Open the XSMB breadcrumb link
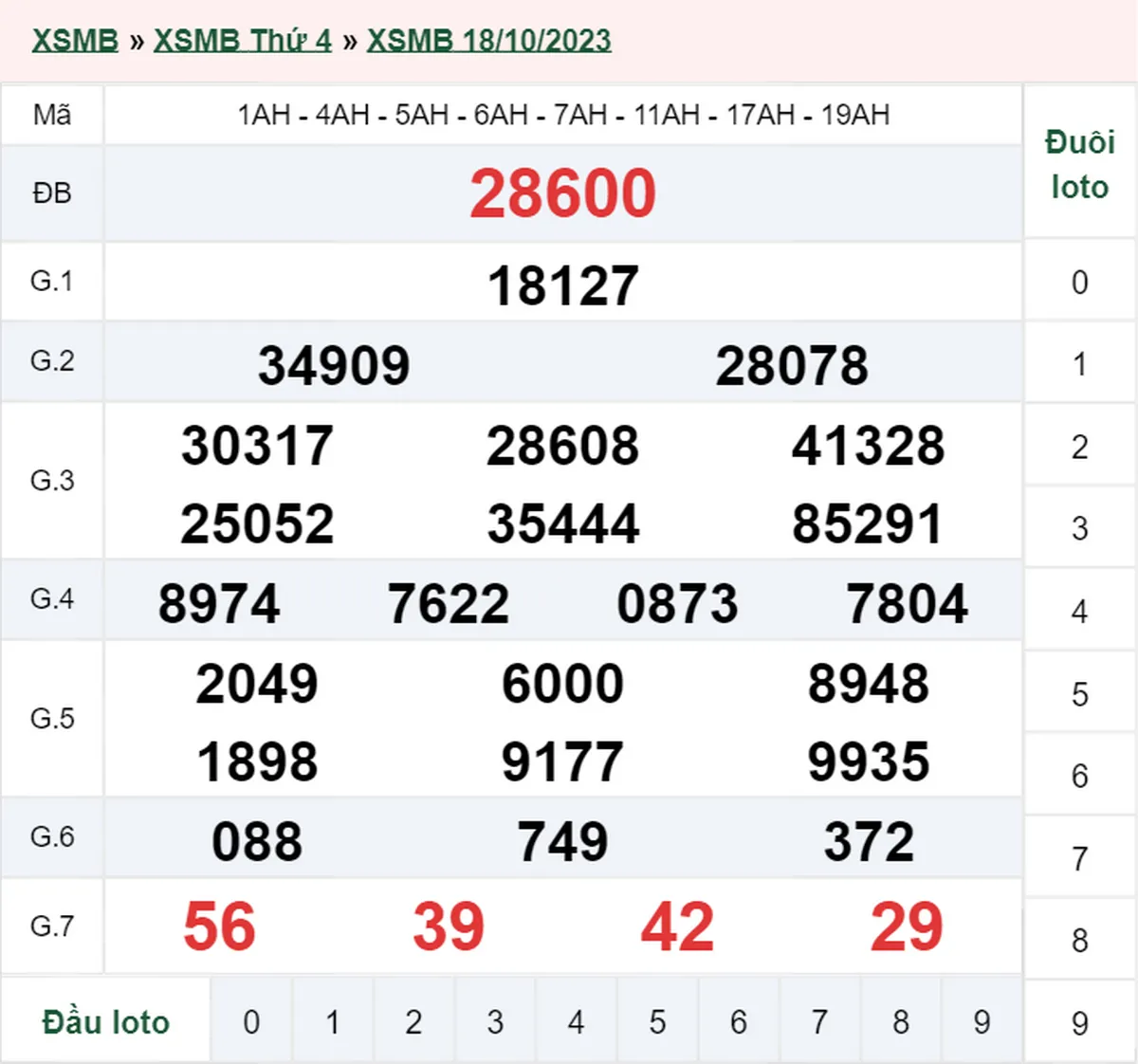The height and width of the screenshot is (1064, 1138). tap(74, 40)
